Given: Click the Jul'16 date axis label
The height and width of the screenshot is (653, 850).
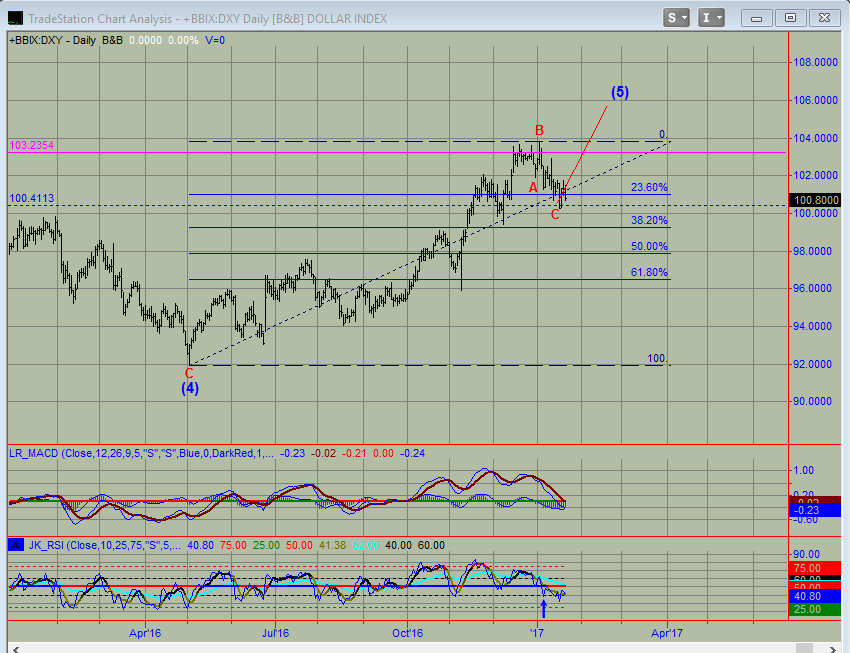Looking at the screenshot, I should click(x=275, y=633).
